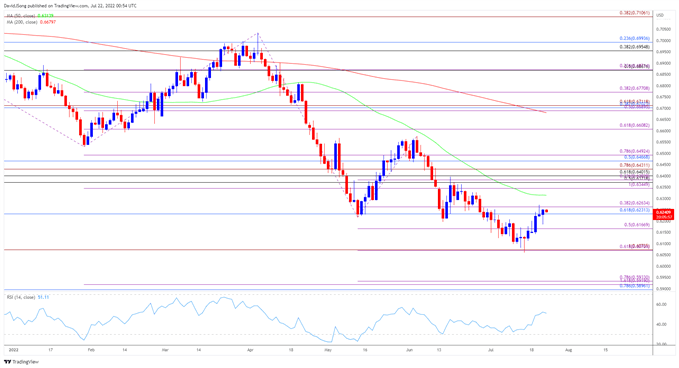Click the RSI (14, close) indicator legend

28,297
